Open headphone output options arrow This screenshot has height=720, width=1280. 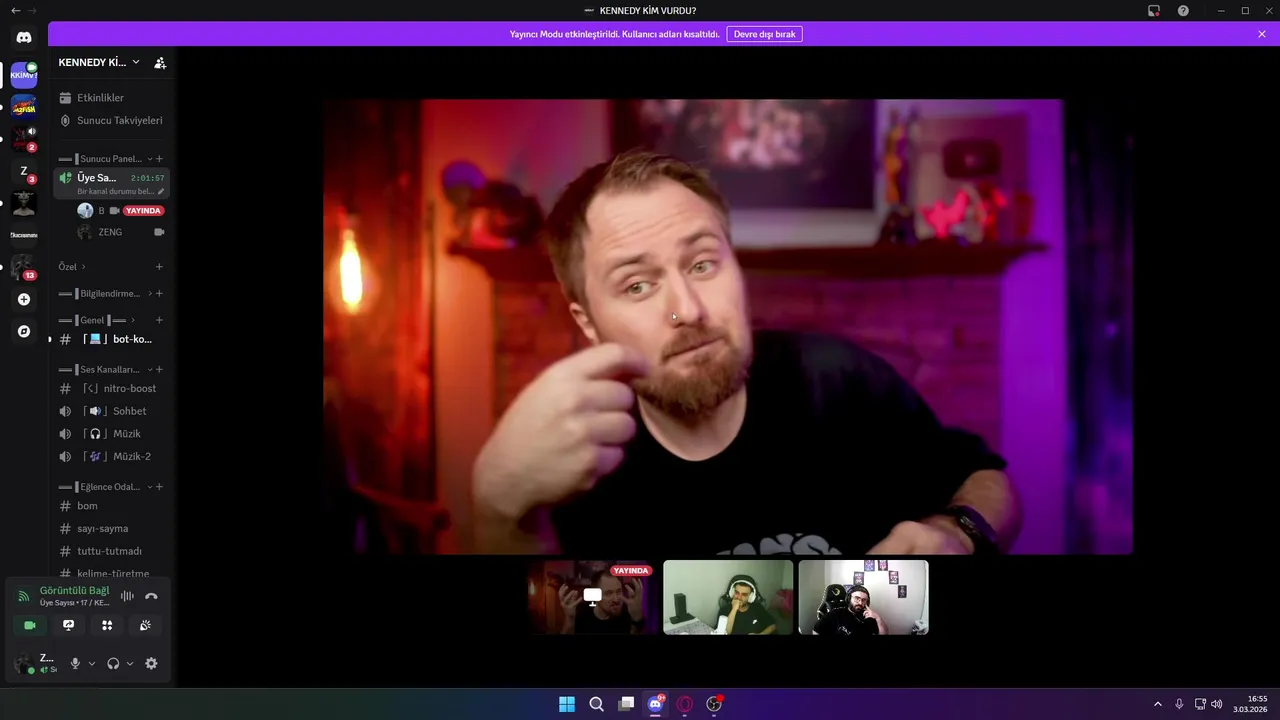[130, 664]
